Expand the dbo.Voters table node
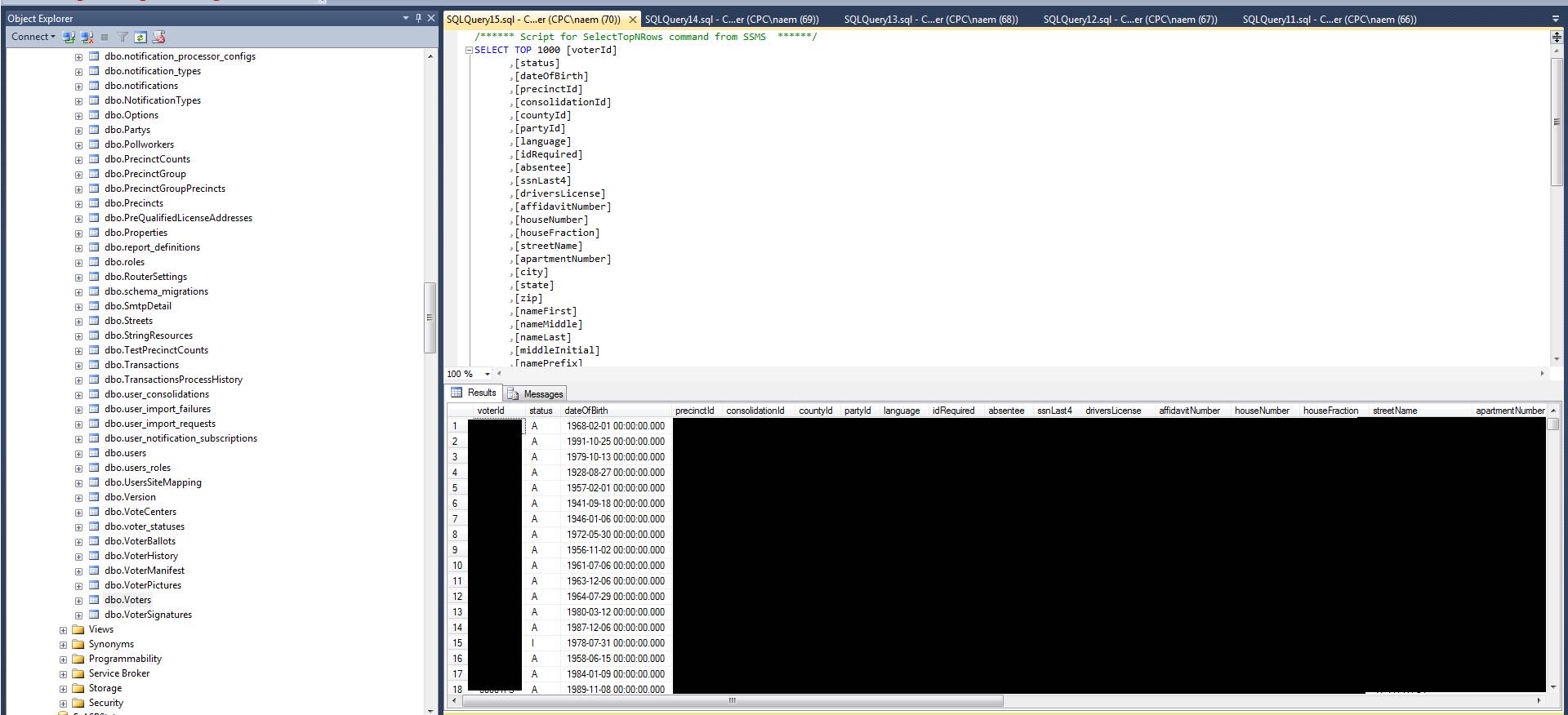Screen dimensions: 1568x715 pyautogui.click(x=78, y=601)
